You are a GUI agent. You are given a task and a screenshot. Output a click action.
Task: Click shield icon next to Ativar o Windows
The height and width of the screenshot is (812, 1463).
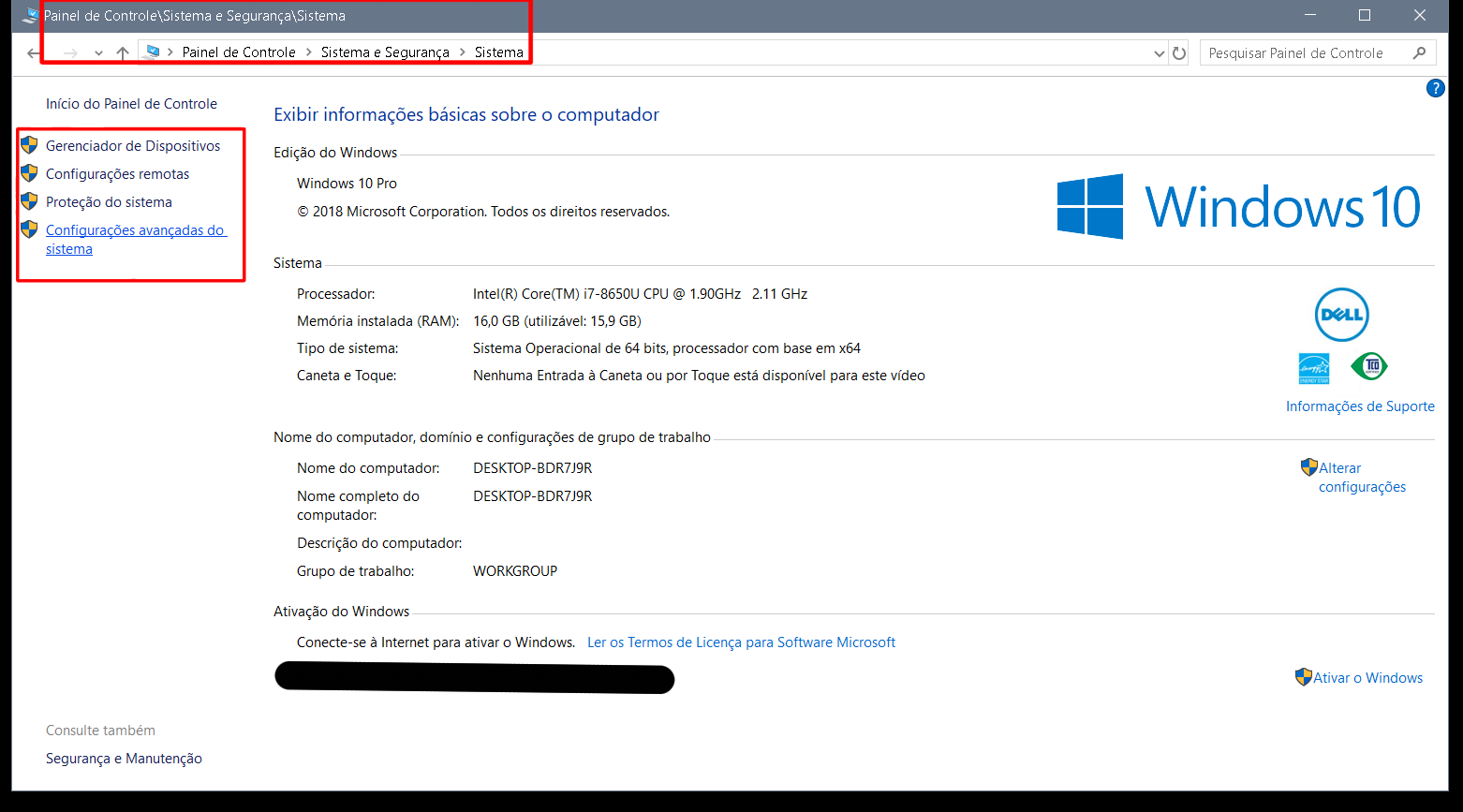click(x=1303, y=676)
